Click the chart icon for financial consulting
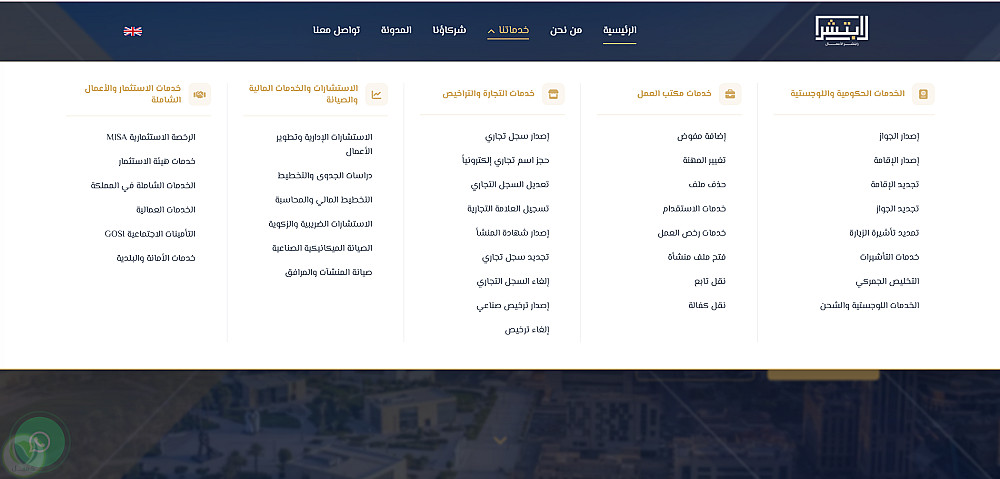 [376, 94]
